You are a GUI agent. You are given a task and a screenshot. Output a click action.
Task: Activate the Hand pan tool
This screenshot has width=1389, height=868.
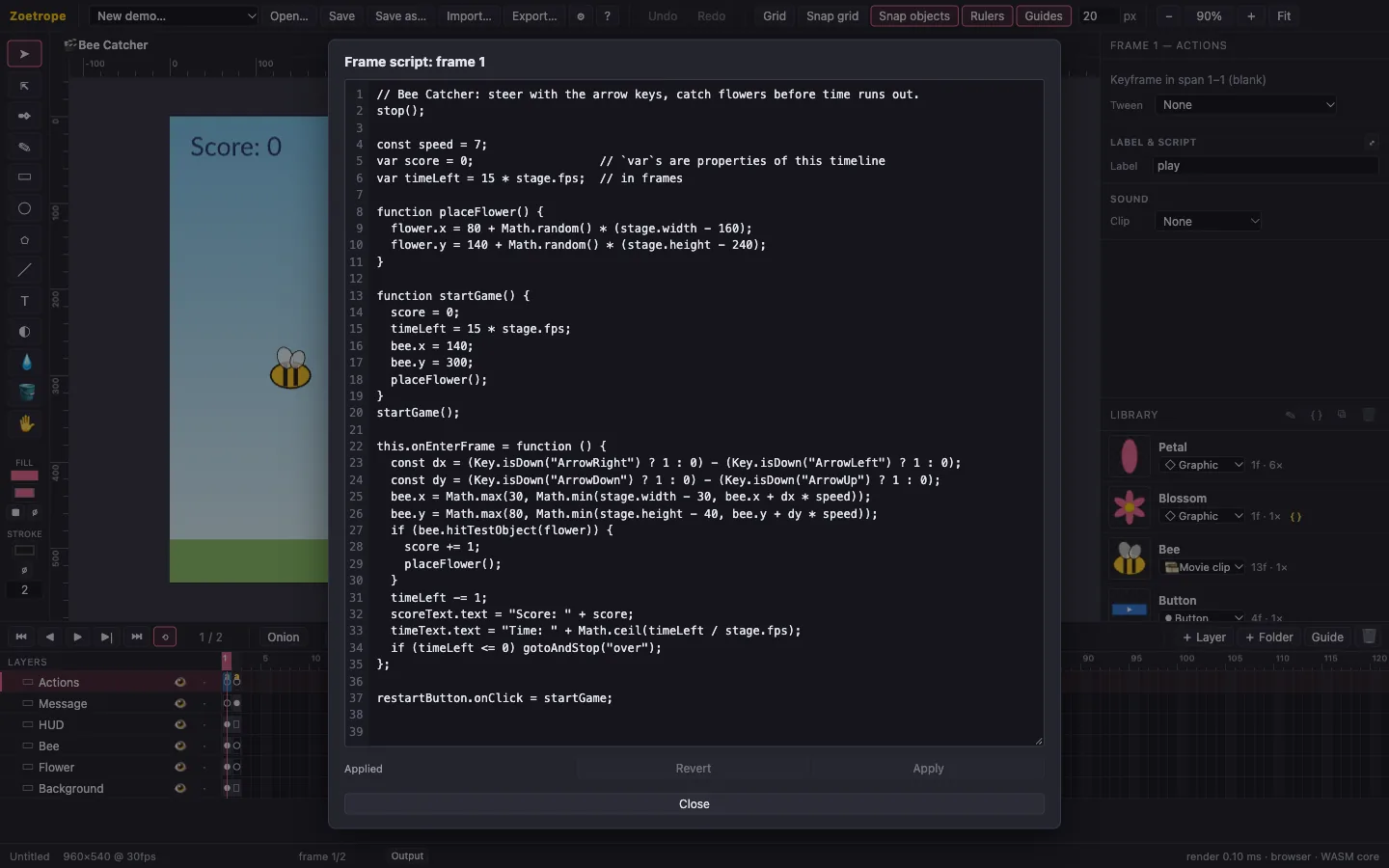(x=25, y=423)
